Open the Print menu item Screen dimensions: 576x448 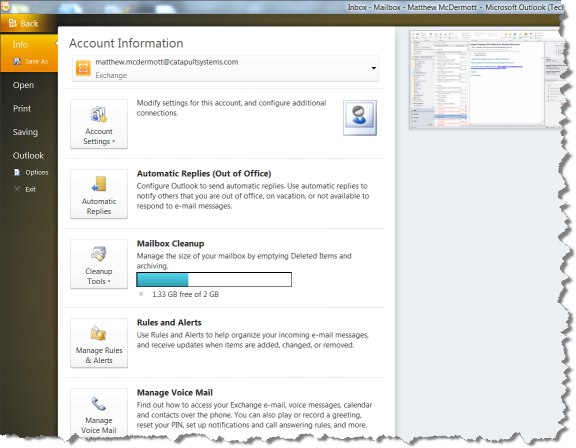(22, 109)
